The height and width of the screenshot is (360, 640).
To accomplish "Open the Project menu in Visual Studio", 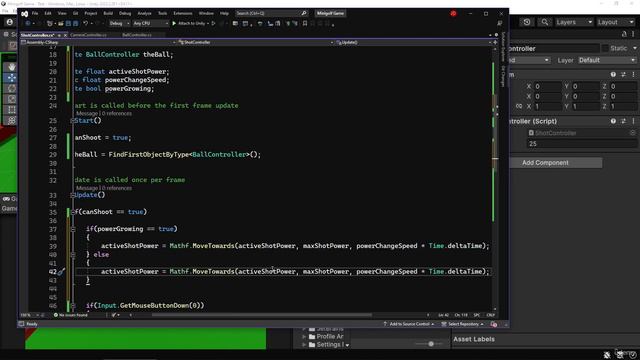I will 91,13.
